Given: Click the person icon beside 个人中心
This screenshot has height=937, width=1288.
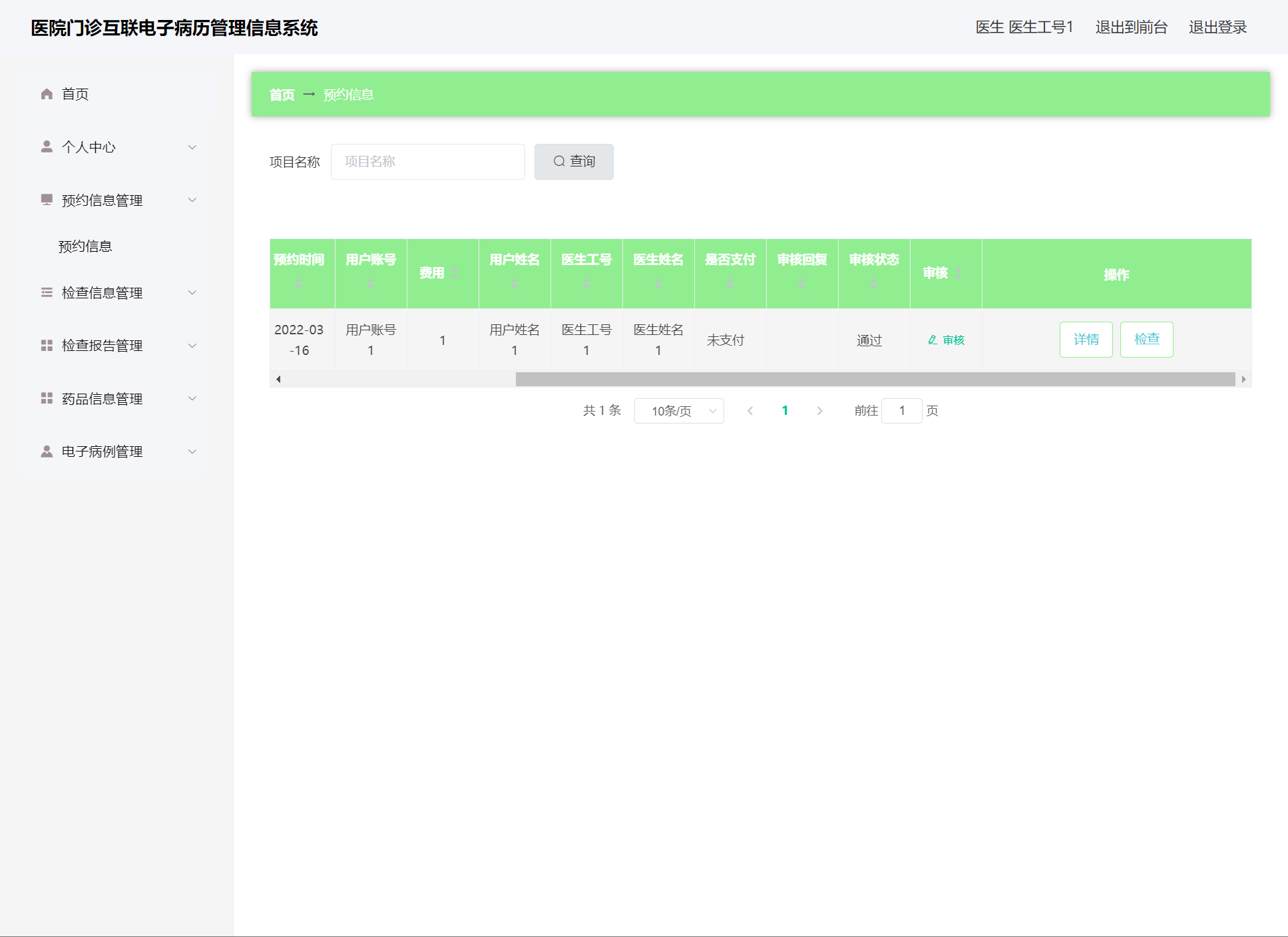Looking at the screenshot, I should click(47, 147).
